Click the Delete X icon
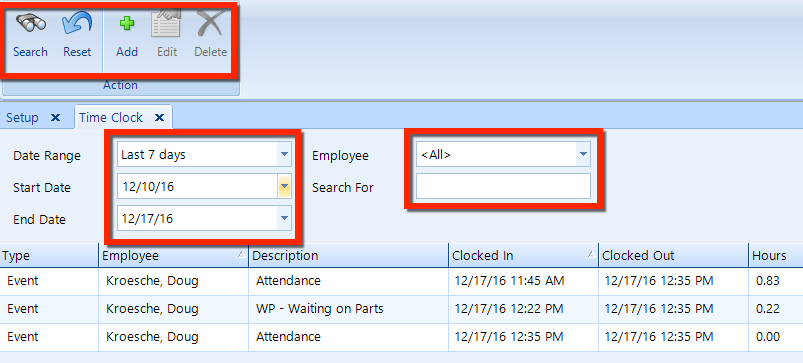Viewport: 803px width, 363px height. tap(210, 24)
